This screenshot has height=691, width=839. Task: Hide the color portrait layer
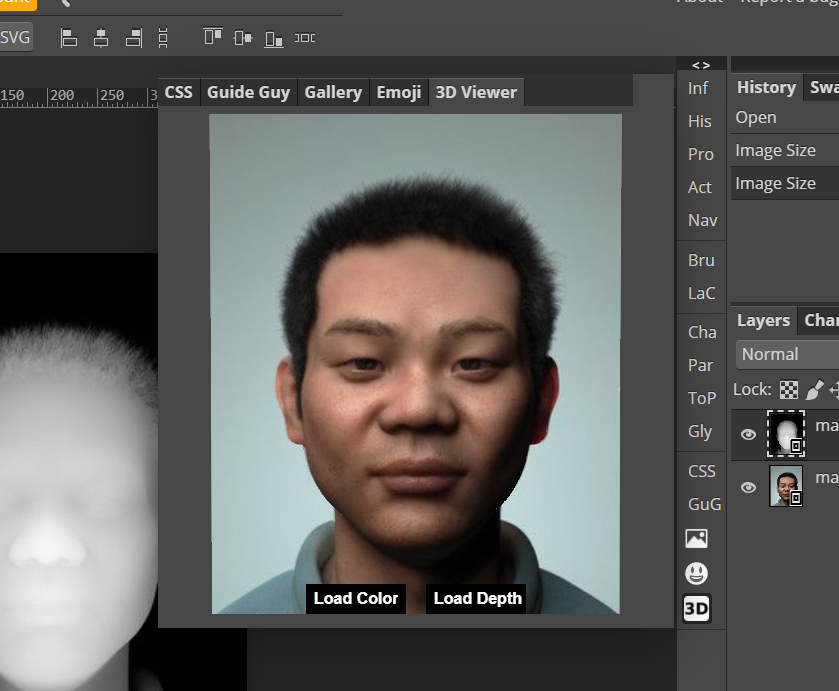click(748, 487)
